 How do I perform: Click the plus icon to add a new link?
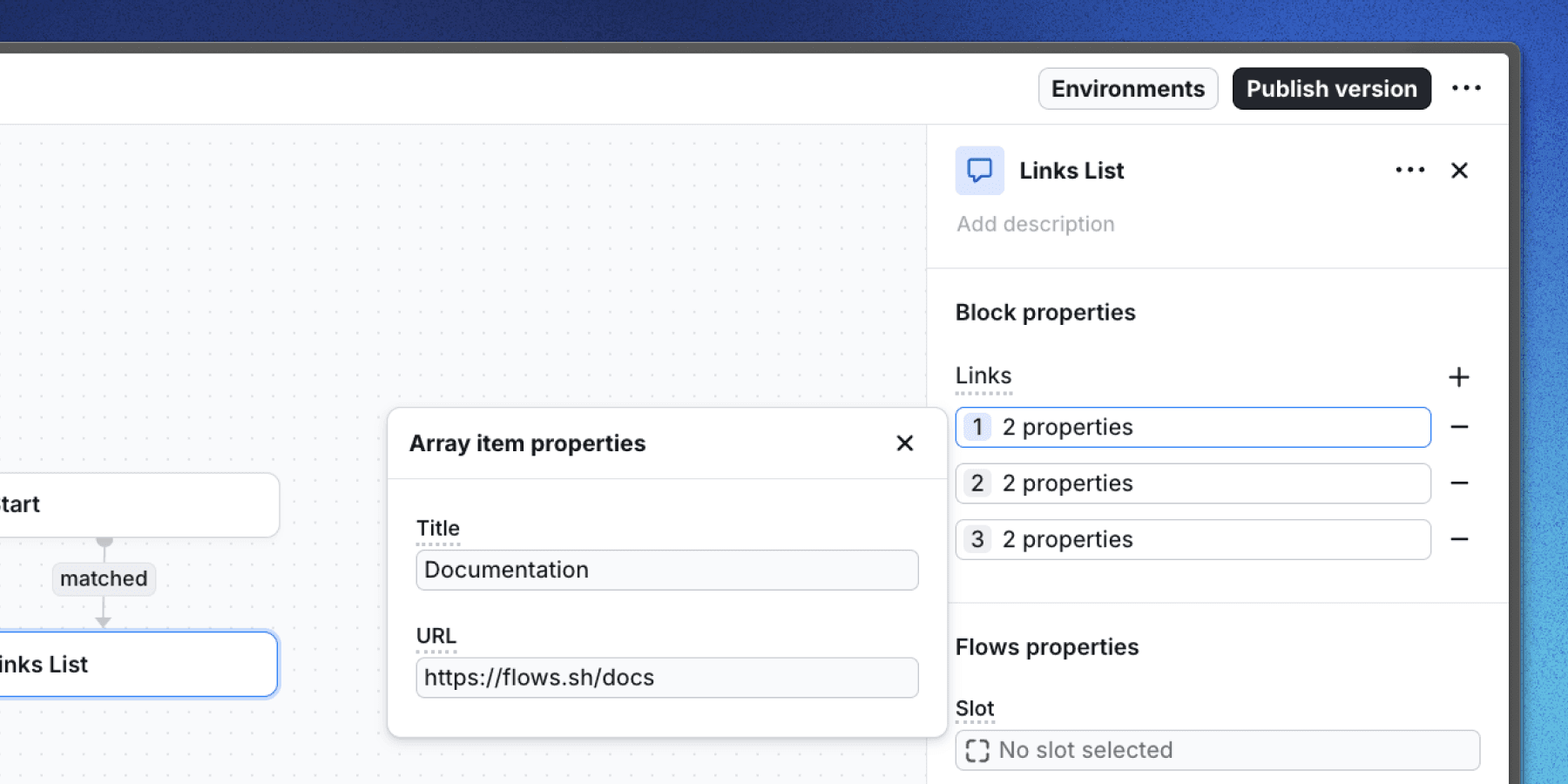point(1459,376)
